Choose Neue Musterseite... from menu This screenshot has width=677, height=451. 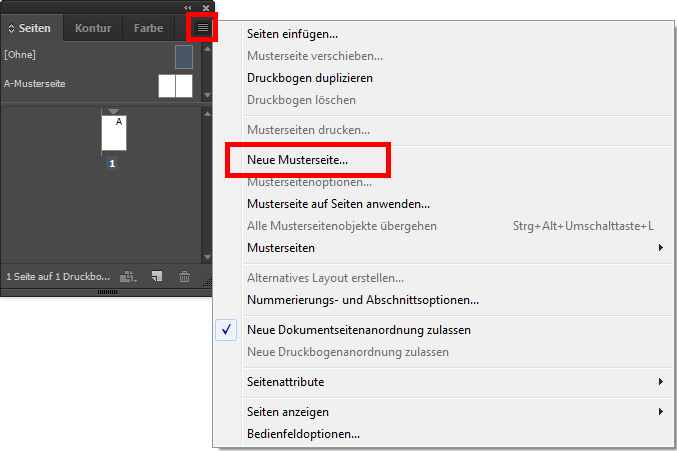click(297, 160)
